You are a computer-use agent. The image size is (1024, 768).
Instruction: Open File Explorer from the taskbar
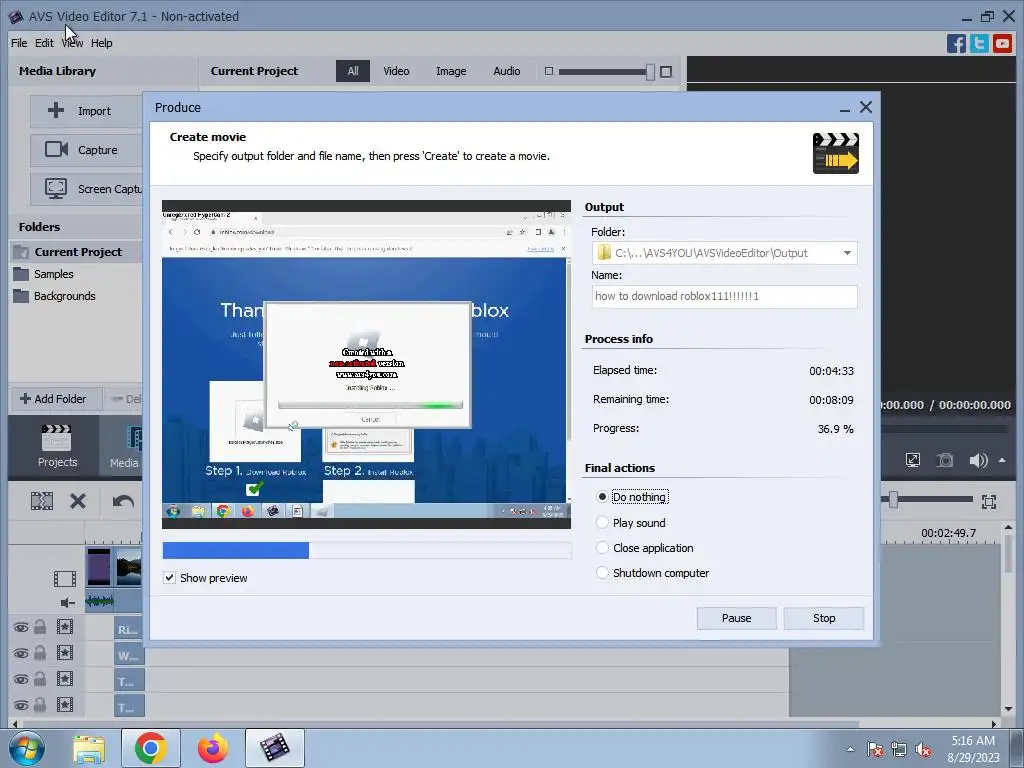(x=89, y=748)
